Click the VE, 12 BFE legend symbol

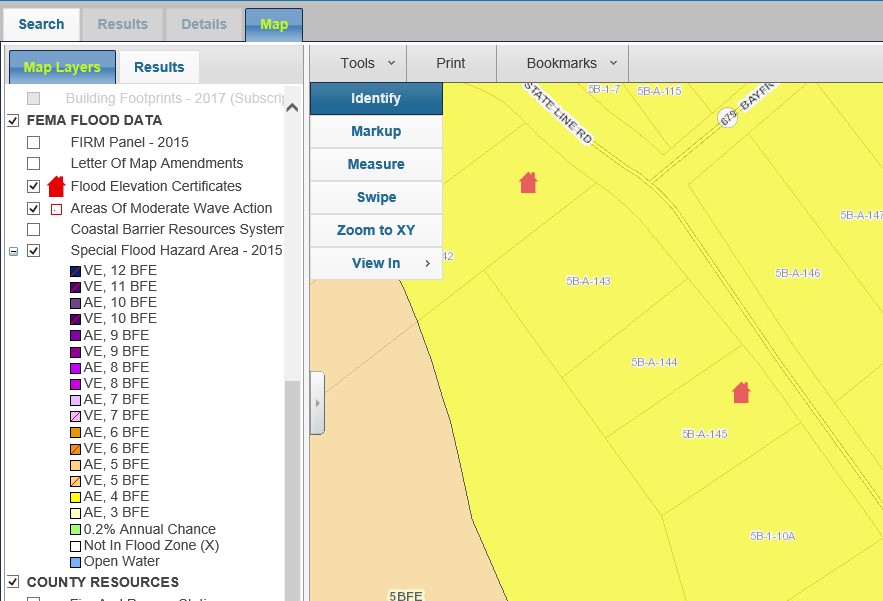(x=76, y=271)
